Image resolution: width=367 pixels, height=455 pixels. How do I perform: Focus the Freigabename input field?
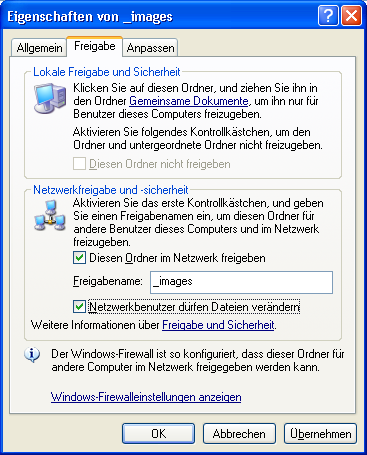coord(241,282)
